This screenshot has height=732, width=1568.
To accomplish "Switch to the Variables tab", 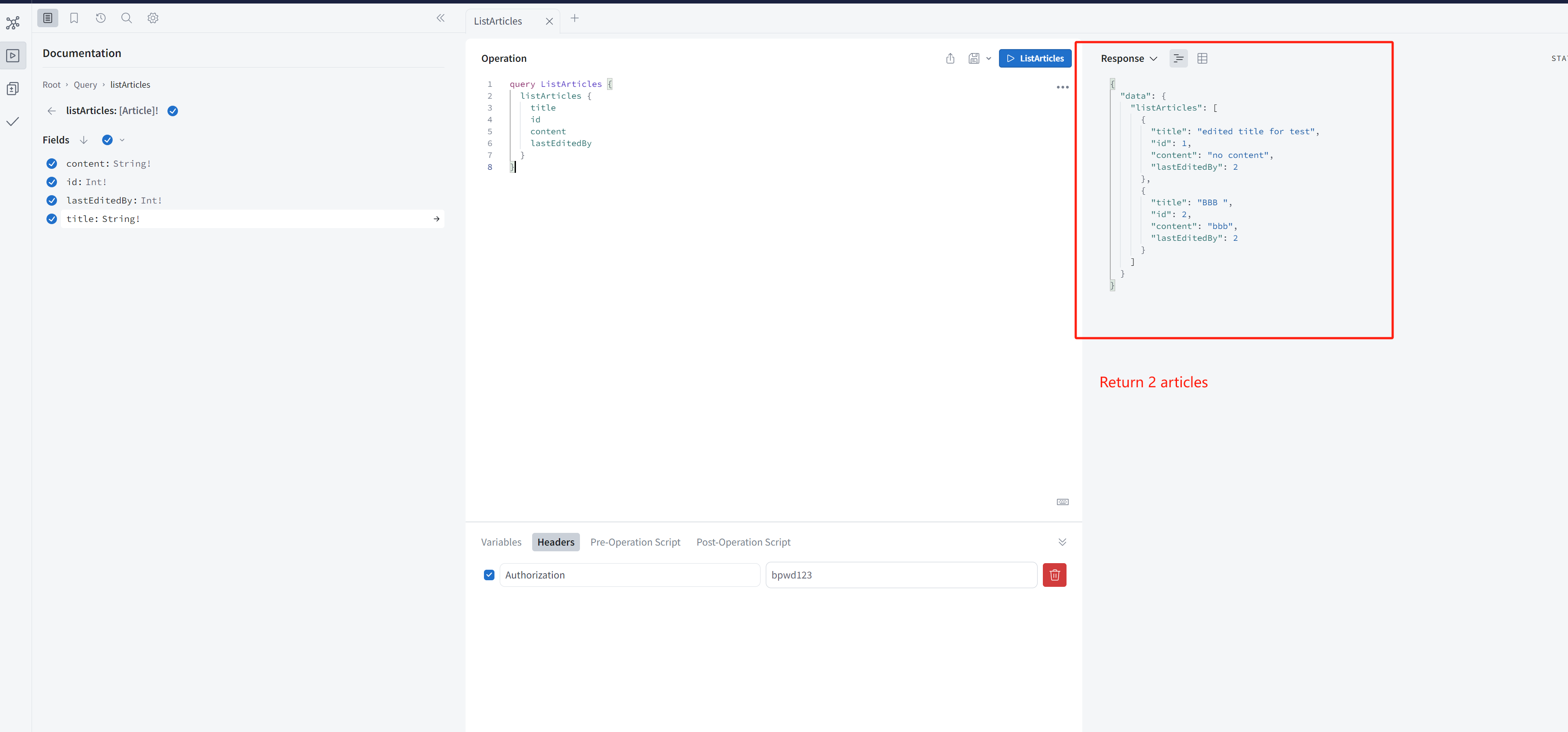I will (x=500, y=541).
